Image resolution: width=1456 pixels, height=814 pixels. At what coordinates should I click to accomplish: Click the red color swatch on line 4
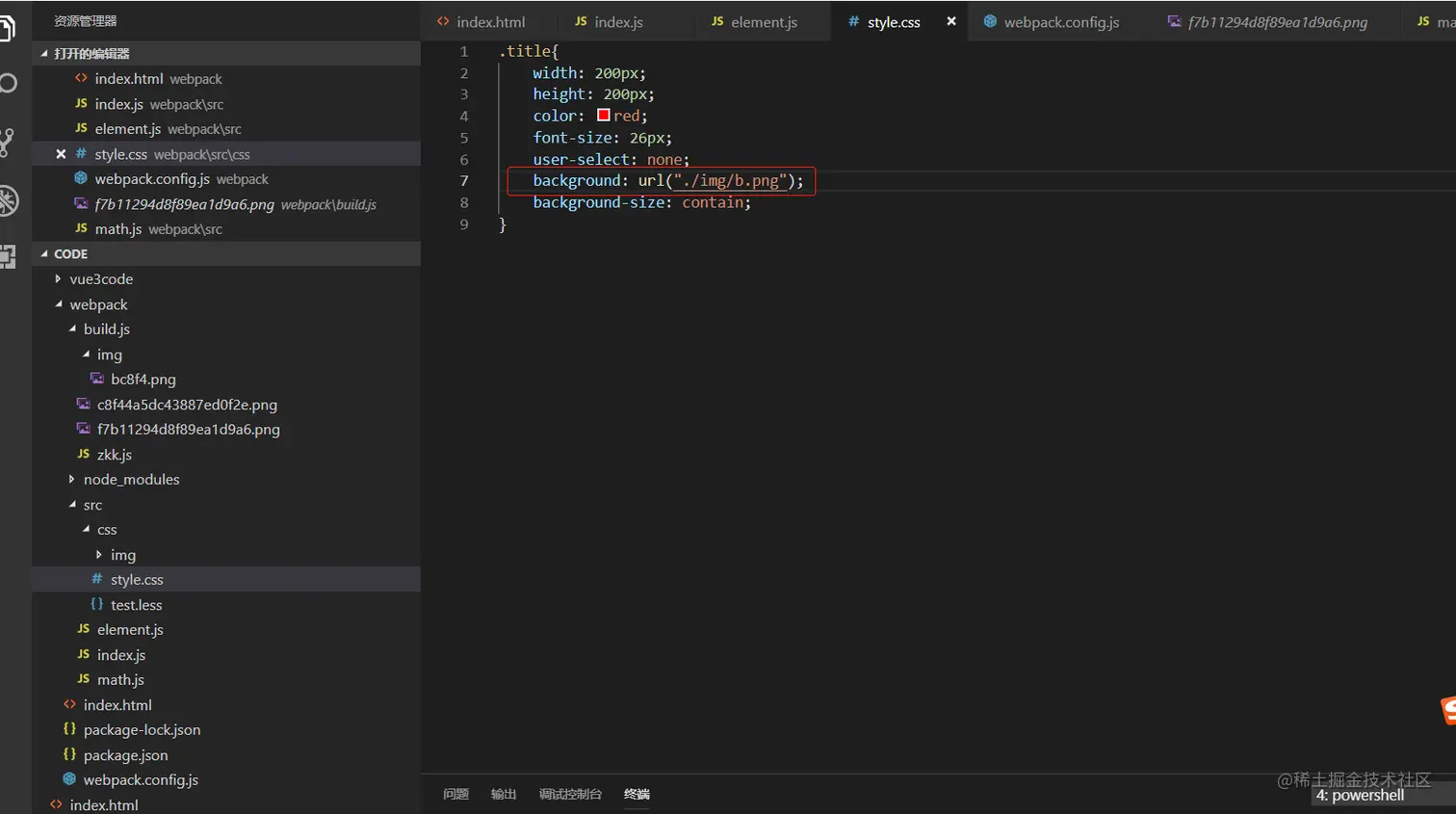pos(604,115)
